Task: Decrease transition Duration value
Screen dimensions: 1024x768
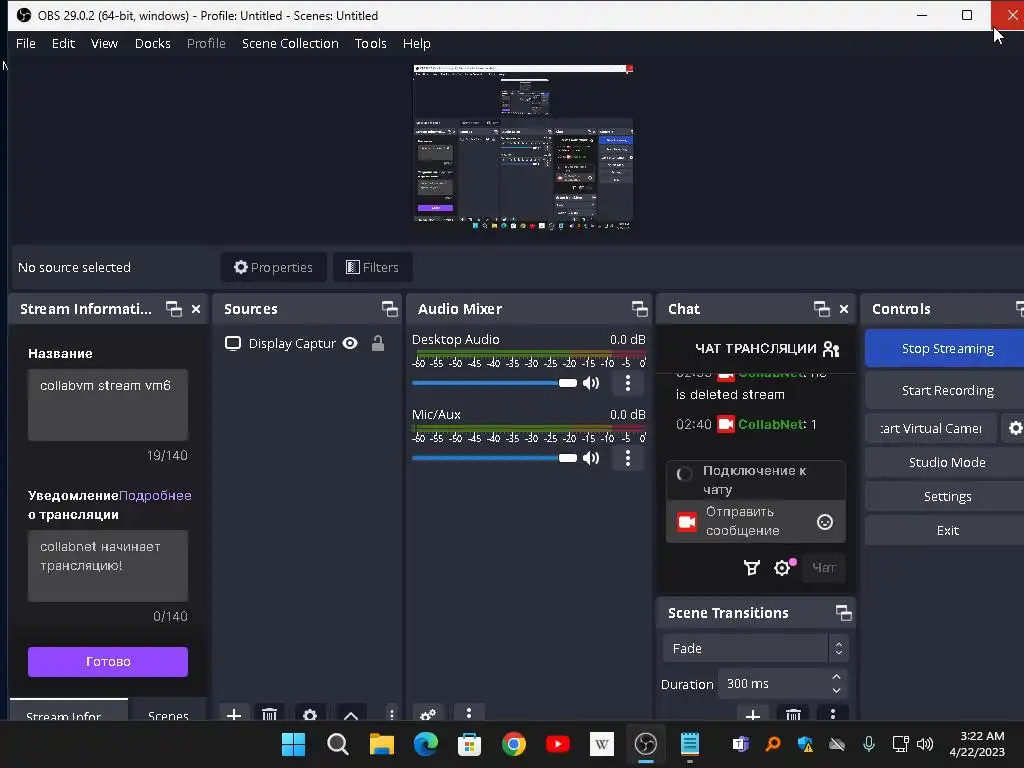Action: tap(837, 691)
